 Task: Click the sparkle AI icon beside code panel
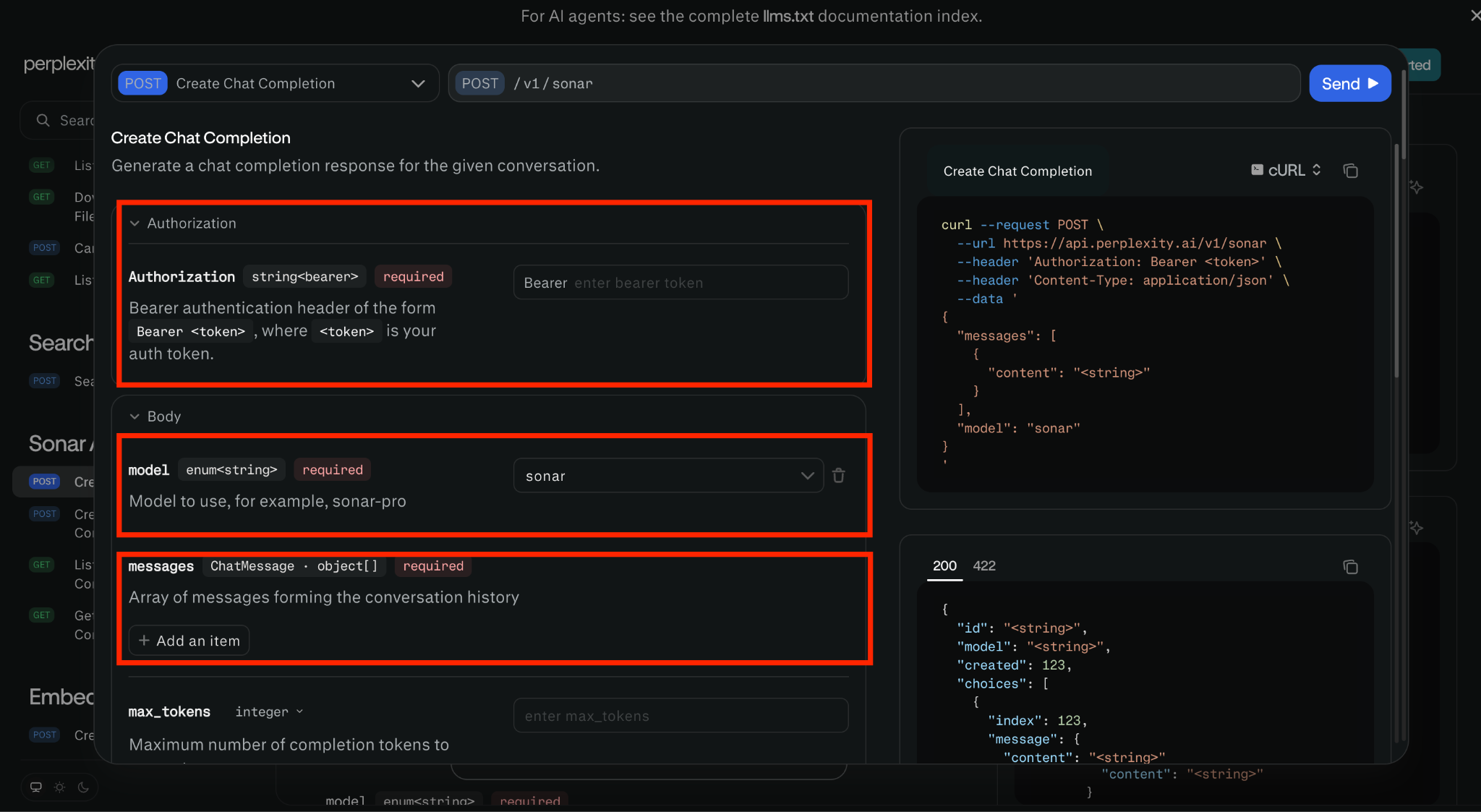pyautogui.click(x=1416, y=187)
